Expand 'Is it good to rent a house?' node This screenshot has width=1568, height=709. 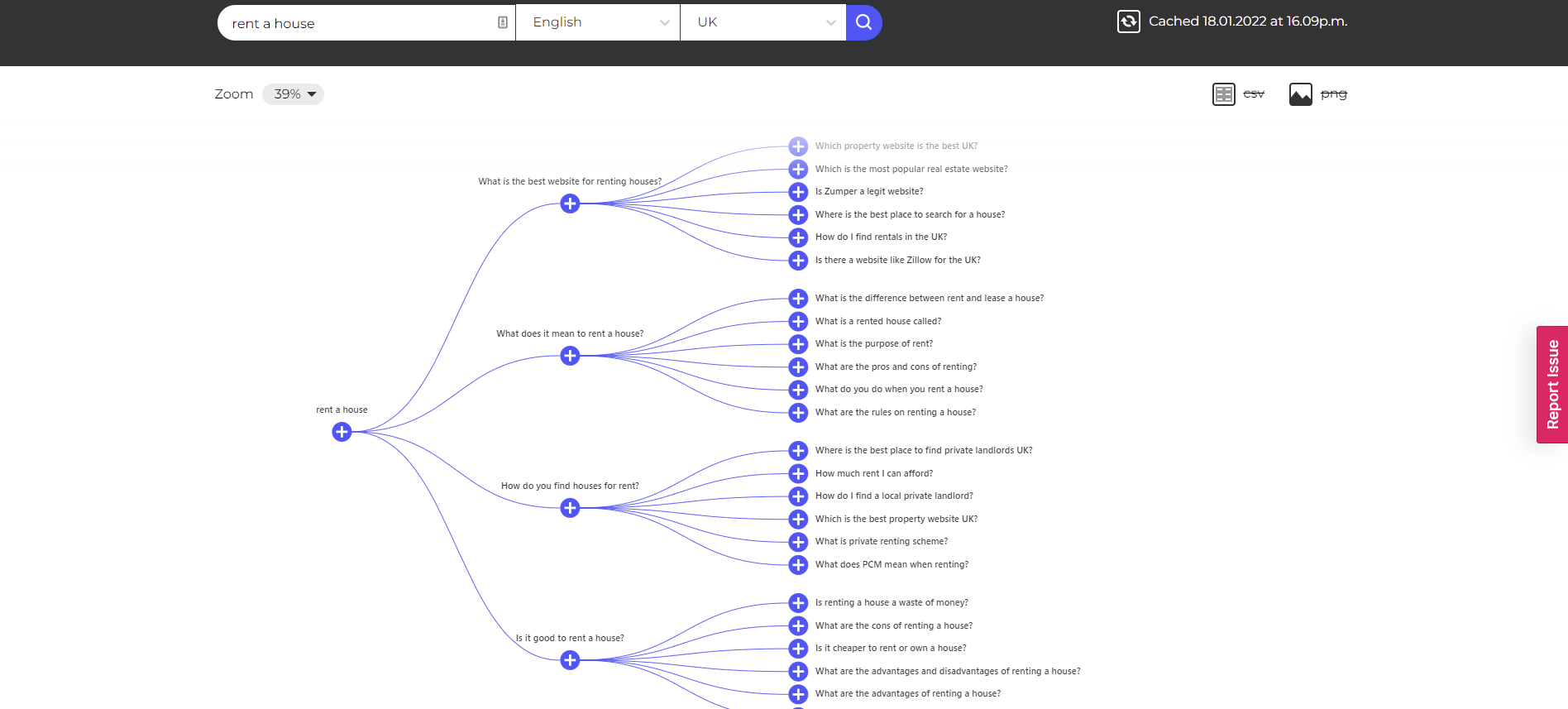tap(570, 660)
